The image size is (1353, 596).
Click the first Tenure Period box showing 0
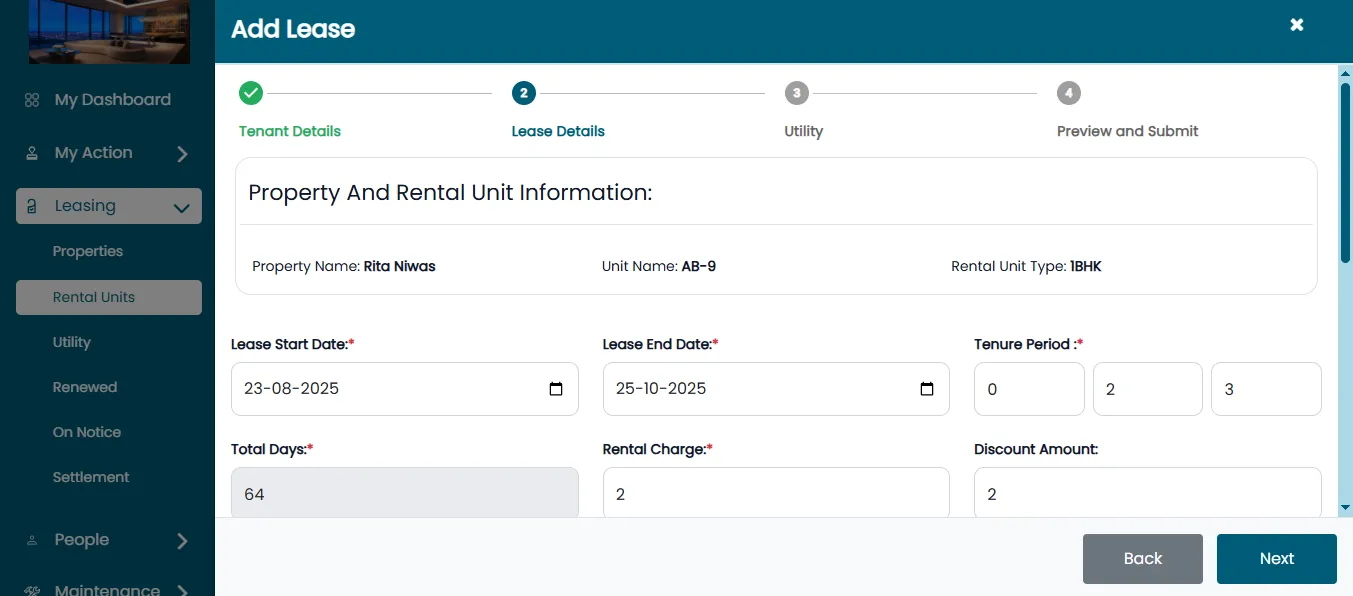click(x=1029, y=389)
